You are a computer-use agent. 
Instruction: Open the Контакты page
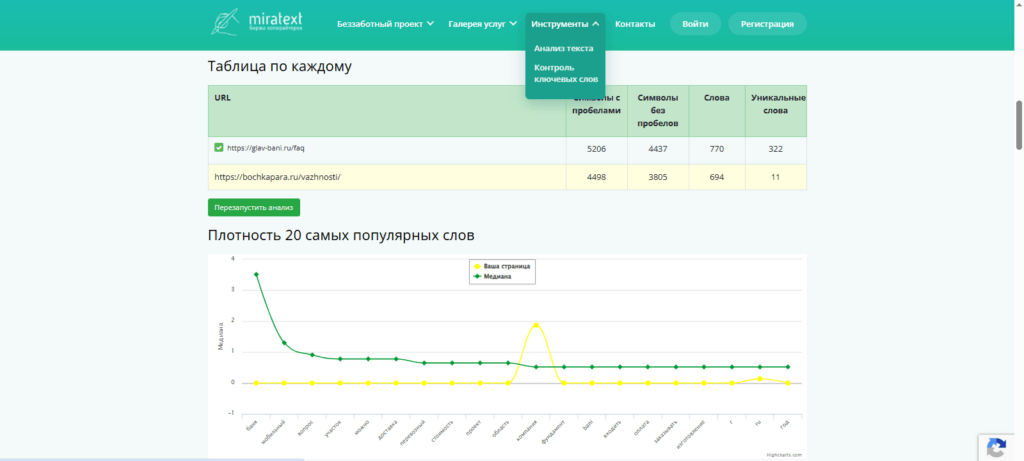click(x=635, y=24)
